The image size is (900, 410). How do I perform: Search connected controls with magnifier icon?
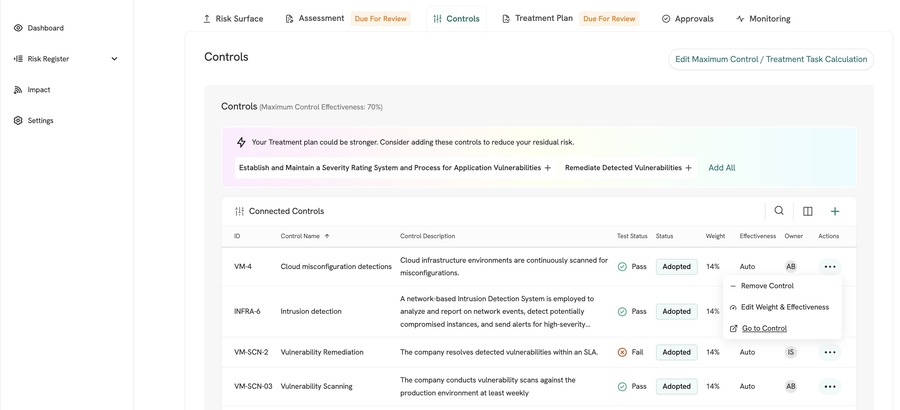pos(779,211)
